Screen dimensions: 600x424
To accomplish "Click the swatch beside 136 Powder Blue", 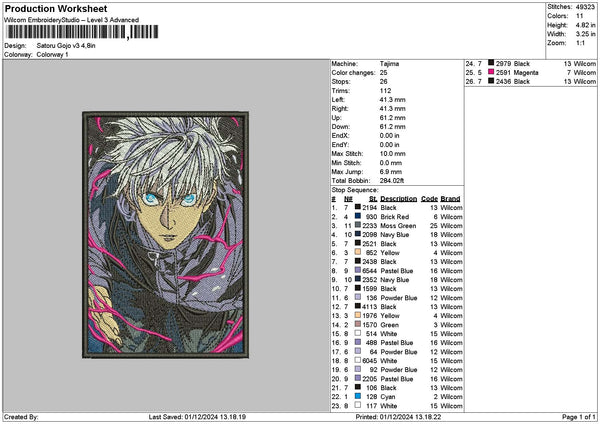I will pyautogui.click(x=357, y=297).
